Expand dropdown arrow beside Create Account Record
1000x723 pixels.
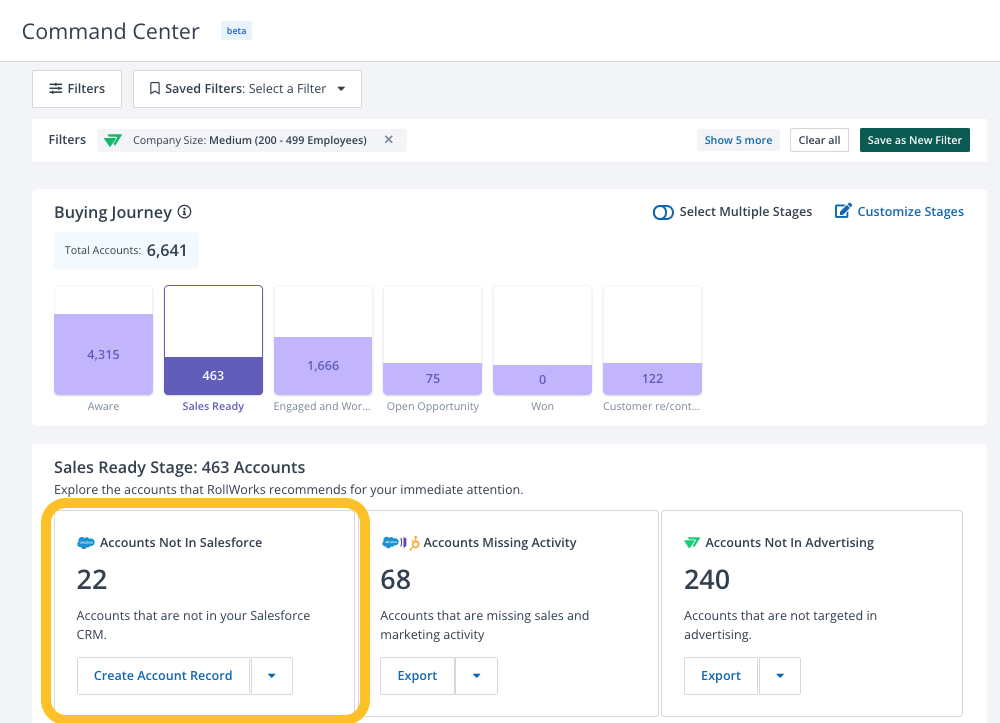(x=272, y=676)
